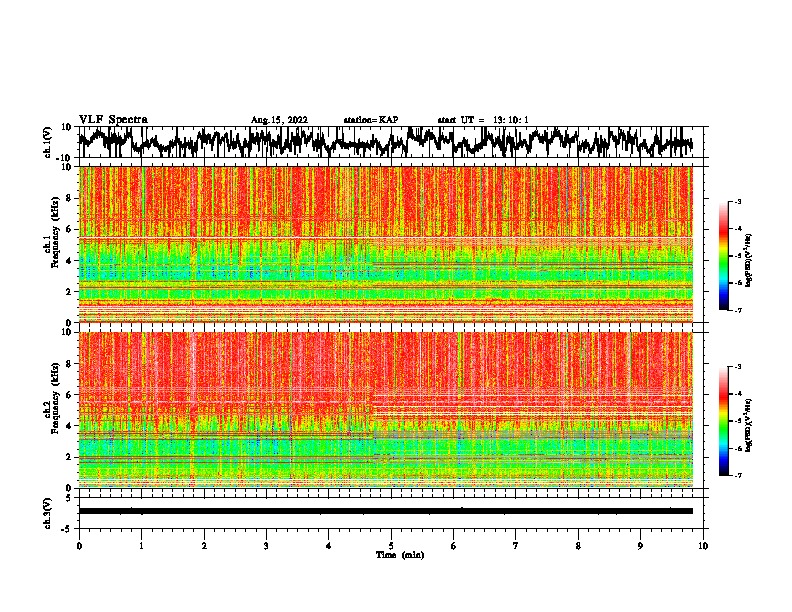Image resolution: width=792 pixels, height=612 pixels.
Task: Click the "station=KAP" label
Action: [x=371, y=120]
